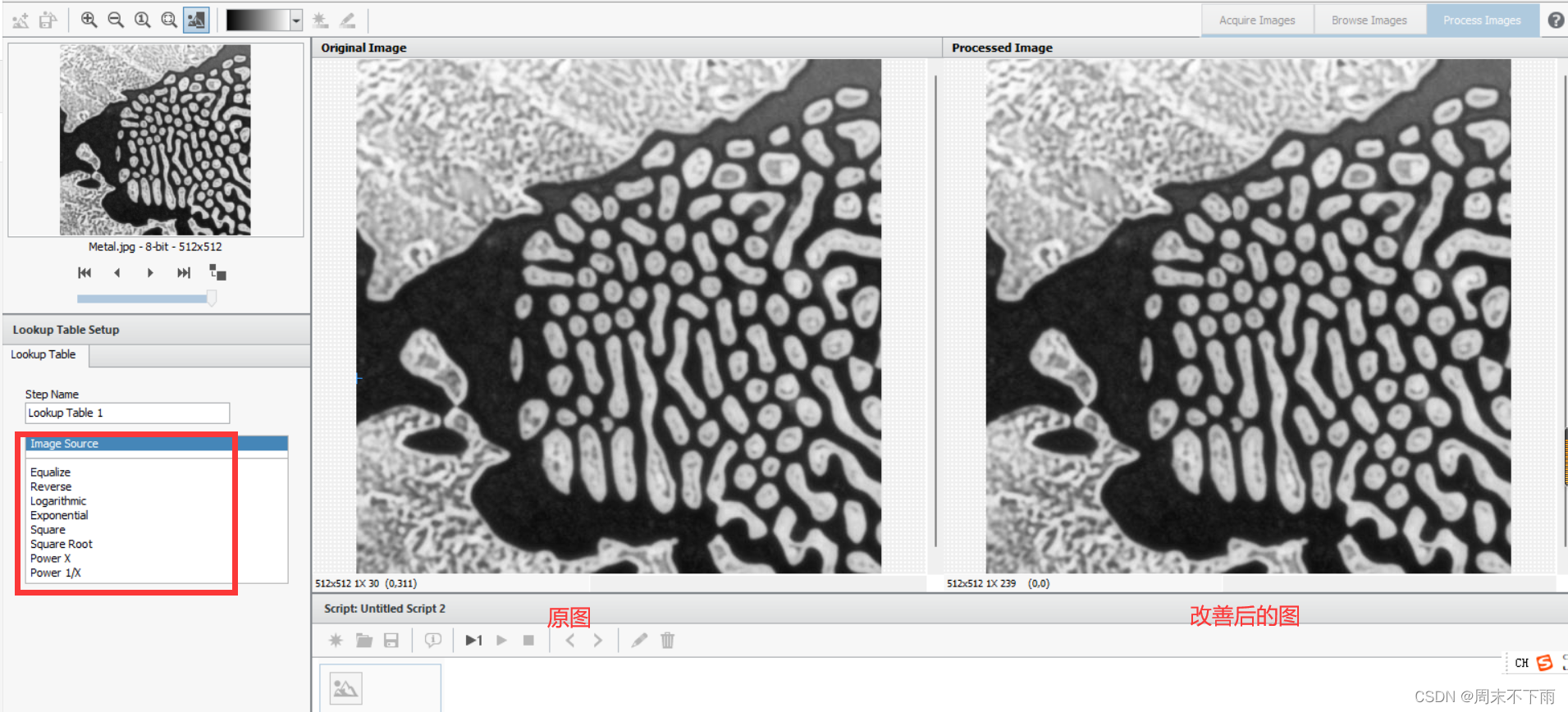This screenshot has width=1568, height=712.
Task: Click the Original Image display pane
Action: click(x=619, y=317)
